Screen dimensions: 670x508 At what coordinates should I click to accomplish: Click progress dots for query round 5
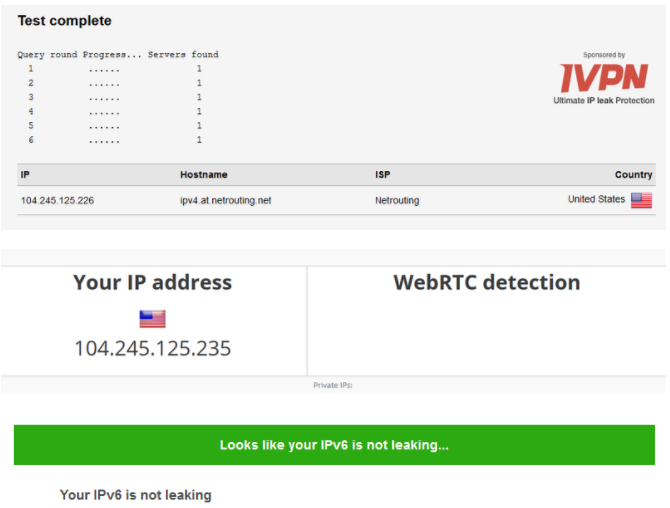click(x=104, y=127)
